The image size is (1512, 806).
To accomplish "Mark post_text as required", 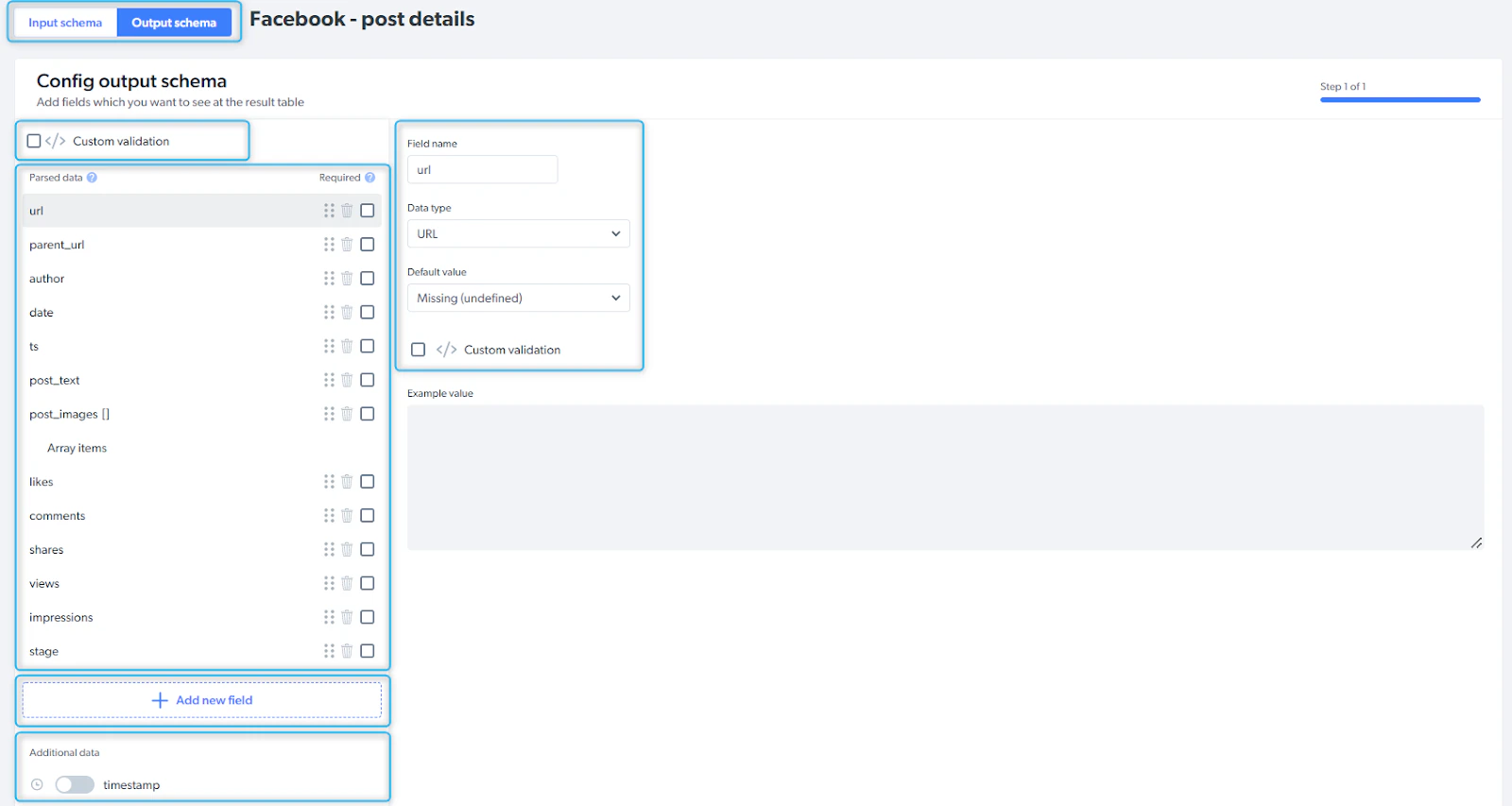I will point(368,380).
